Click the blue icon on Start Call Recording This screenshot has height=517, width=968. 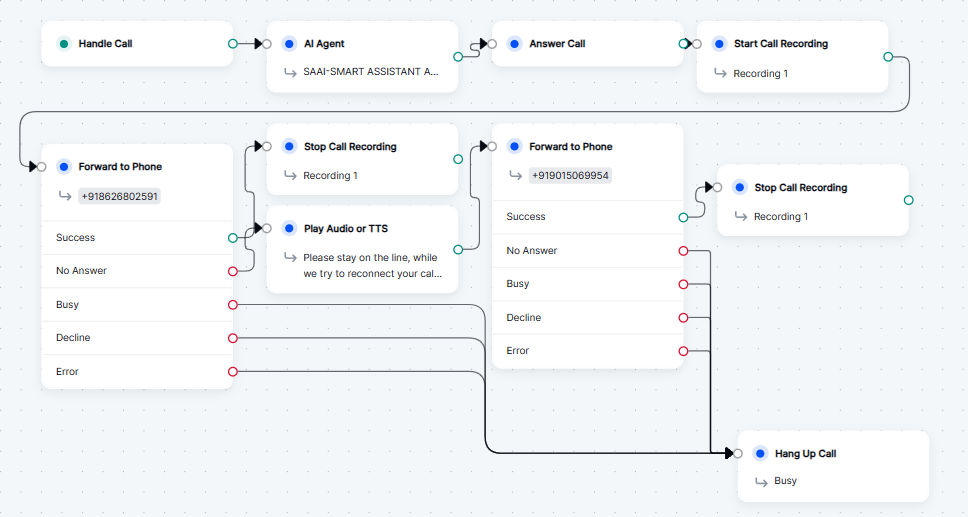(x=719, y=44)
